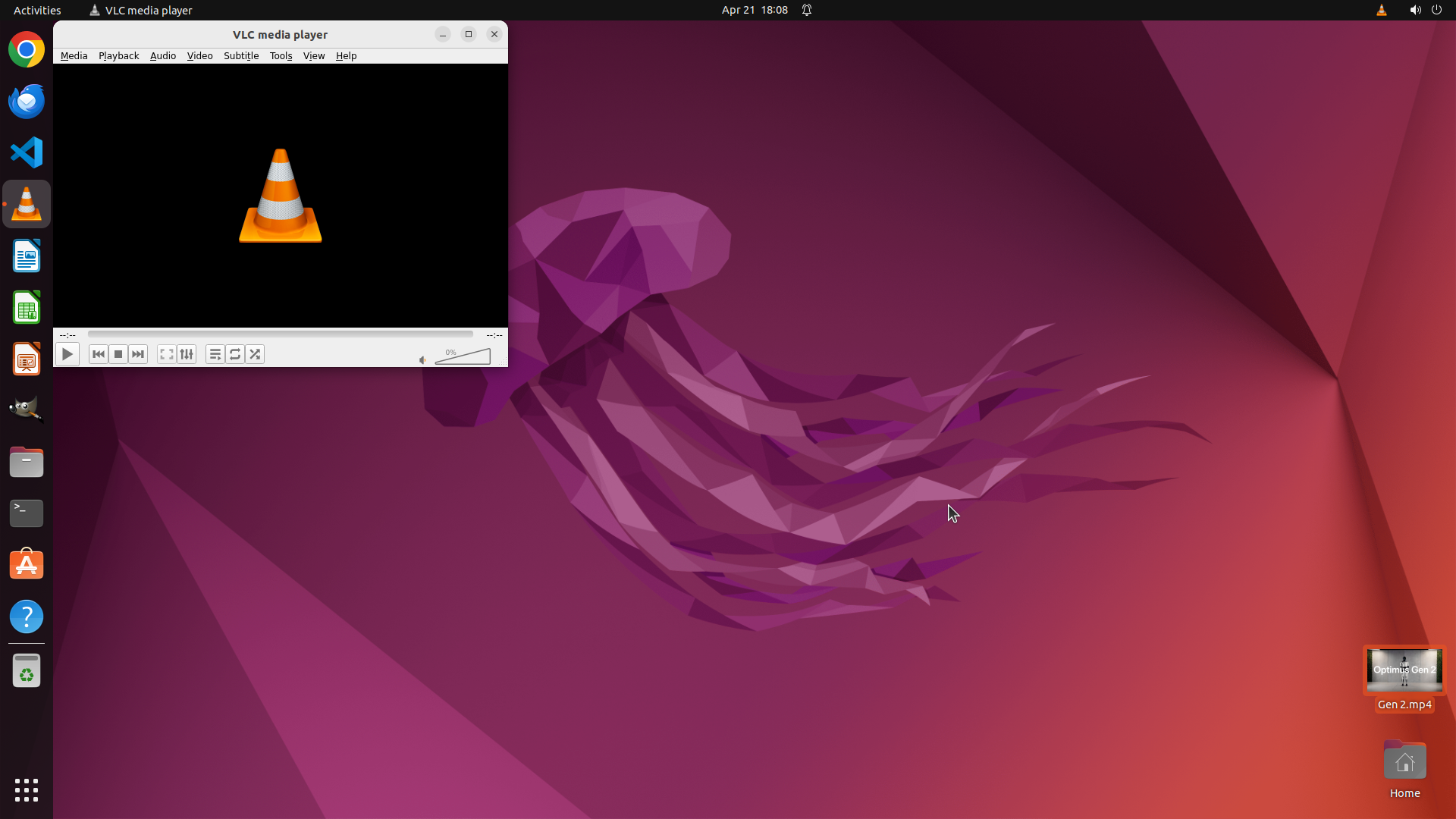
Task: Toggle fullscreen video mode
Action: tap(166, 354)
